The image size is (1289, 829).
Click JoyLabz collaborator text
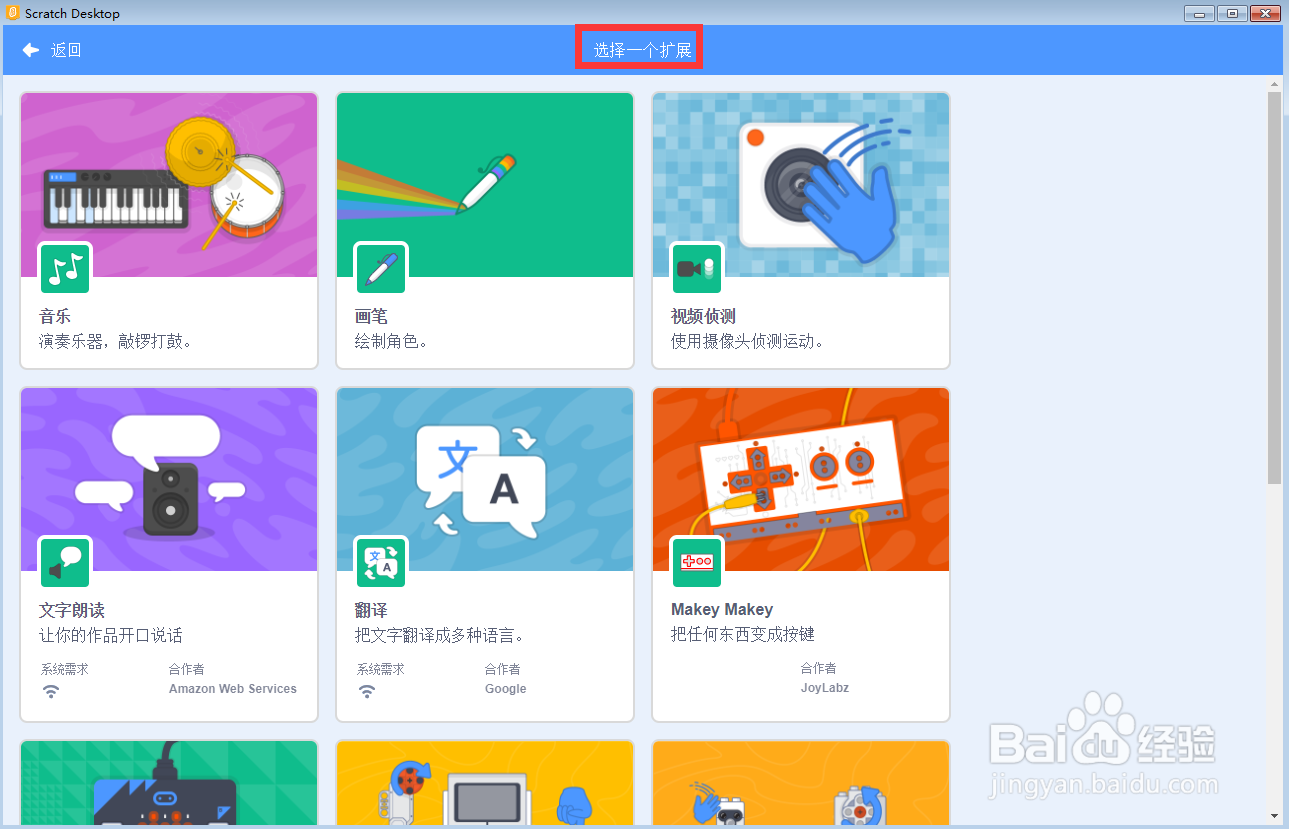[x=825, y=688]
